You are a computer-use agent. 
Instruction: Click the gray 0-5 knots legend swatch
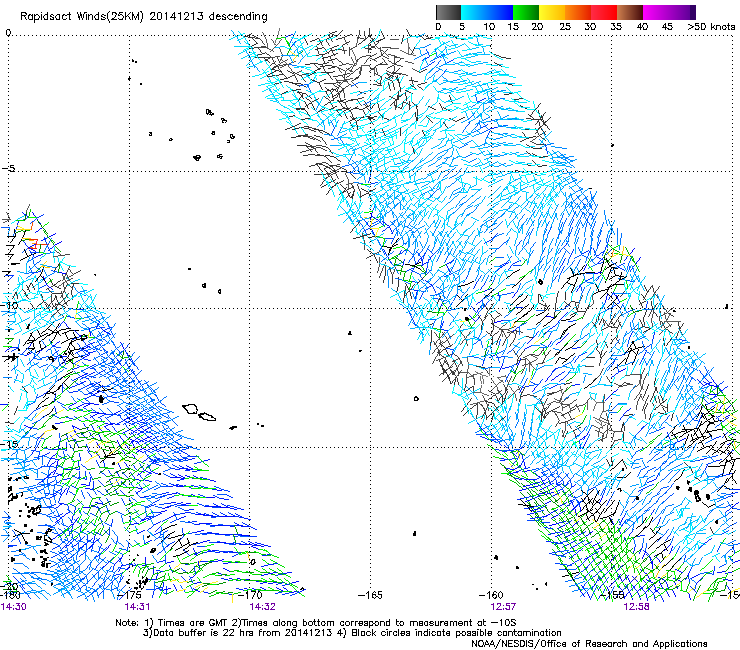coord(448,12)
